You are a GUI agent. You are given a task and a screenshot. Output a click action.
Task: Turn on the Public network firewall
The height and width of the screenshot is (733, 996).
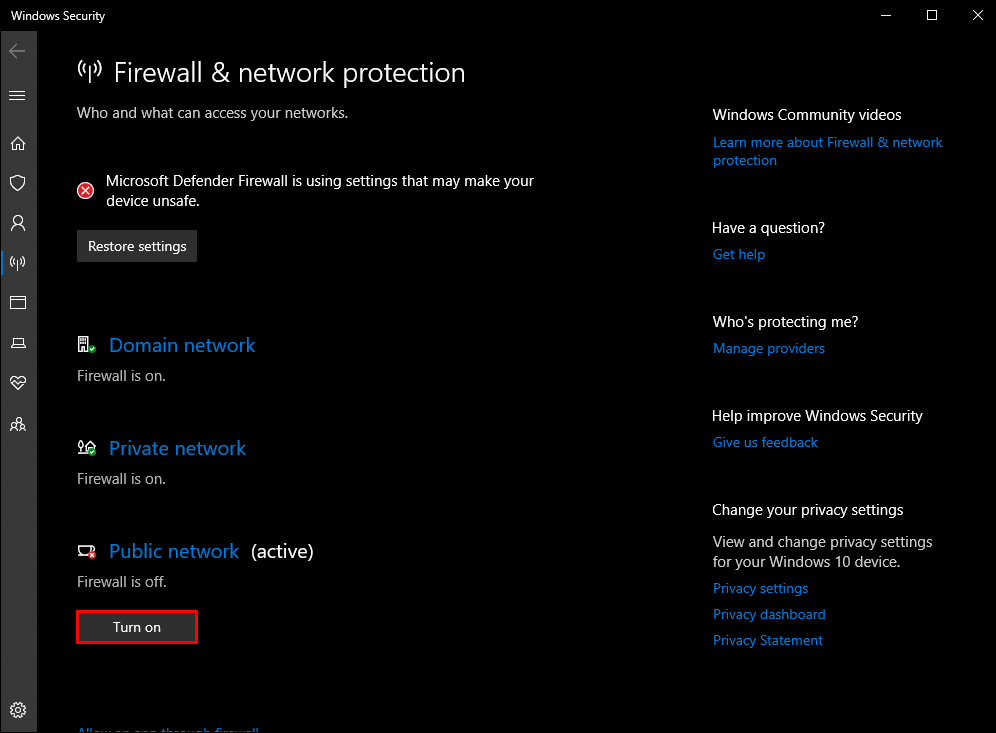(x=137, y=627)
